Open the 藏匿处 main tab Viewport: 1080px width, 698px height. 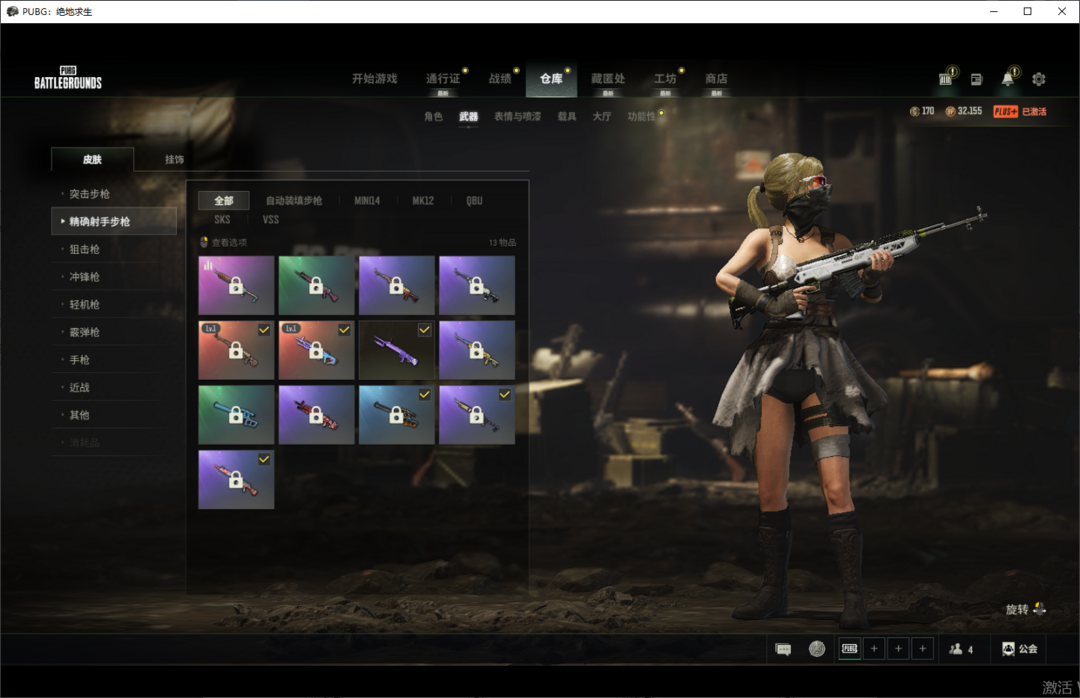point(608,79)
